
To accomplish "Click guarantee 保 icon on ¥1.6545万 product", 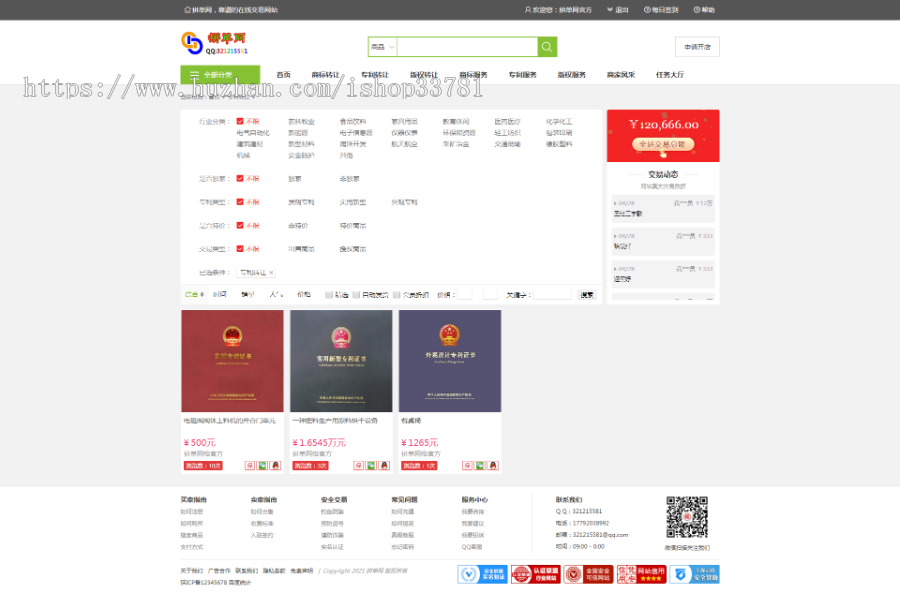I will pyautogui.click(x=358, y=466).
